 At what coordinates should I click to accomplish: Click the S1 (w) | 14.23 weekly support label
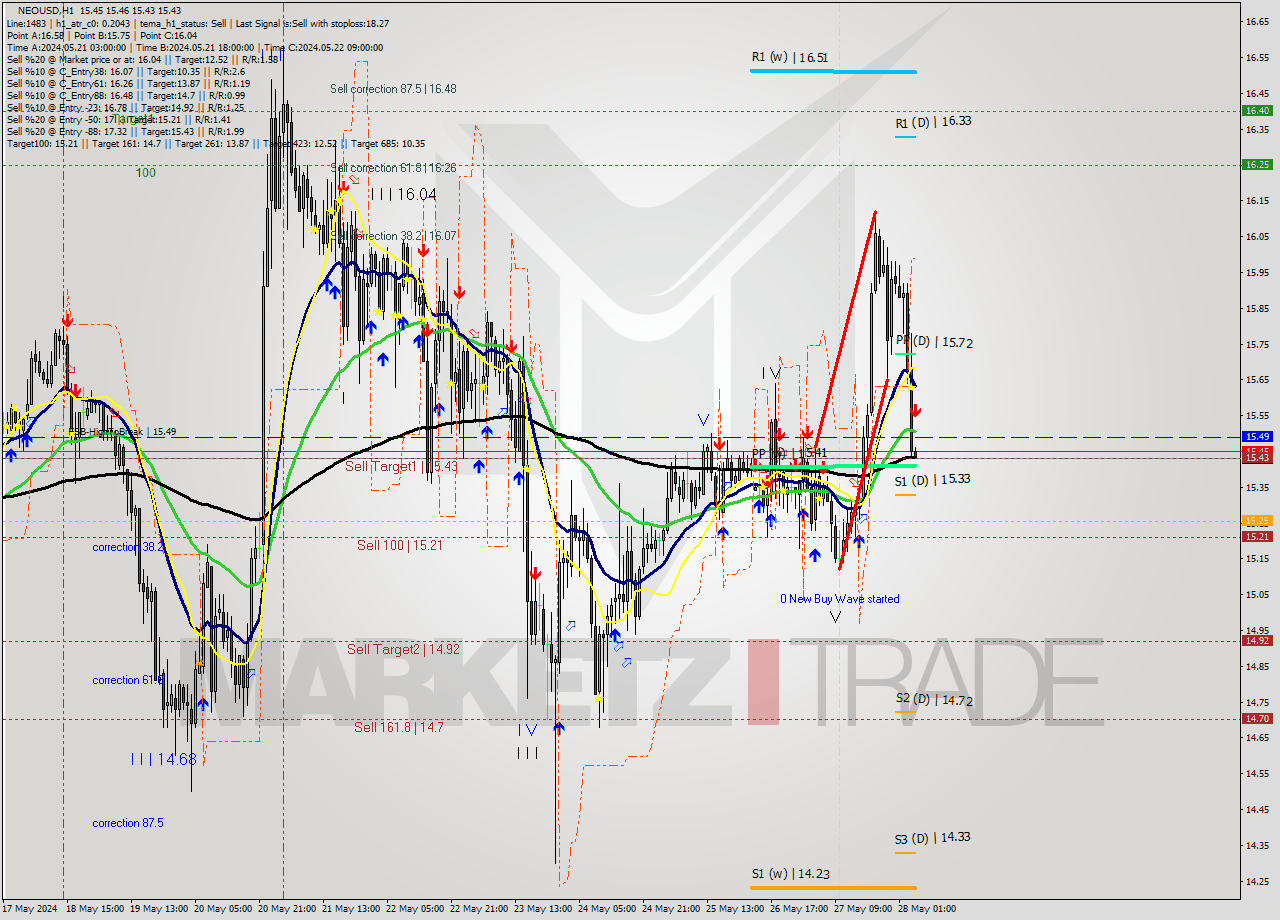[x=790, y=874]
